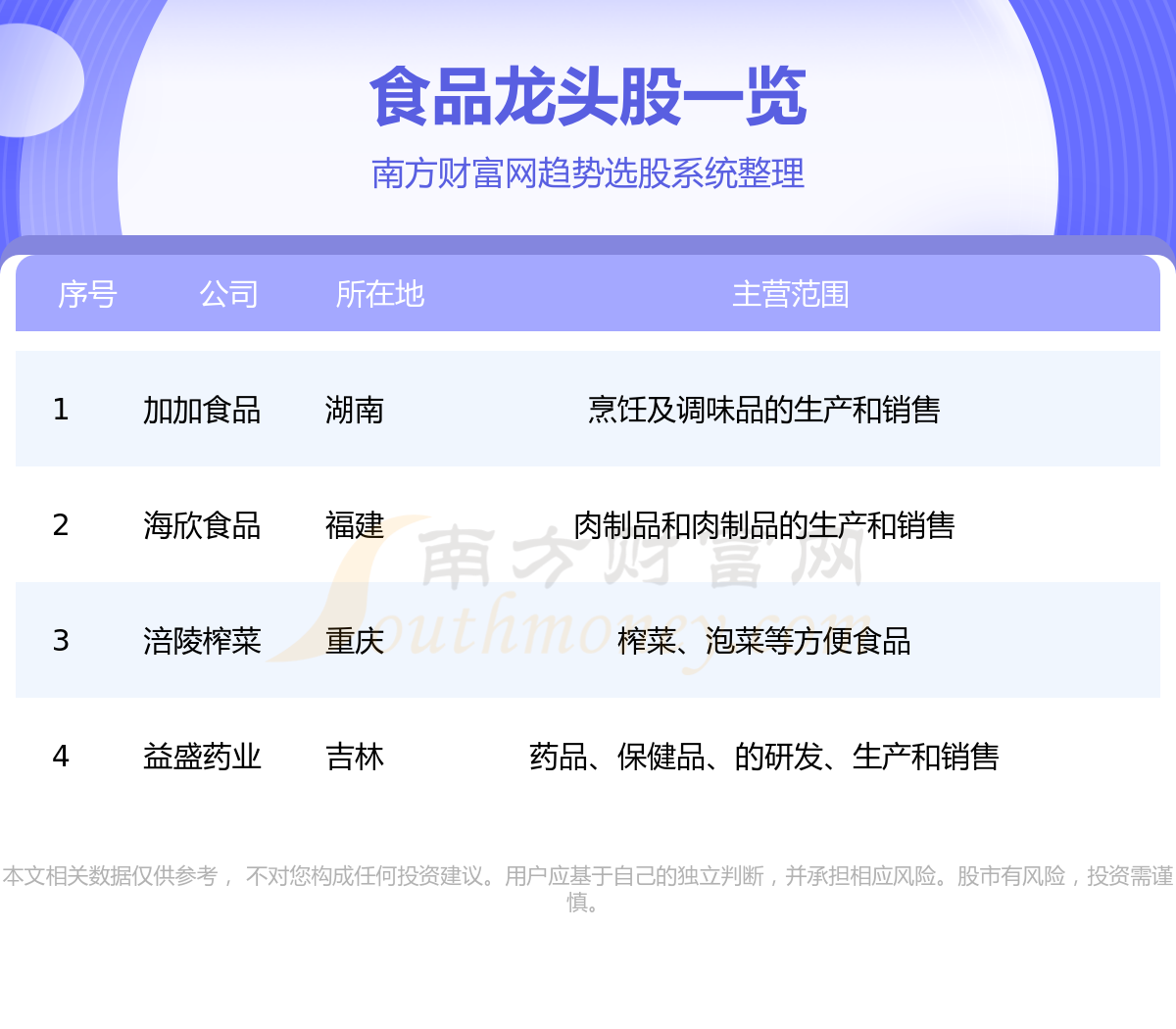Click the 主营范围 column header

tap(790, 294)
